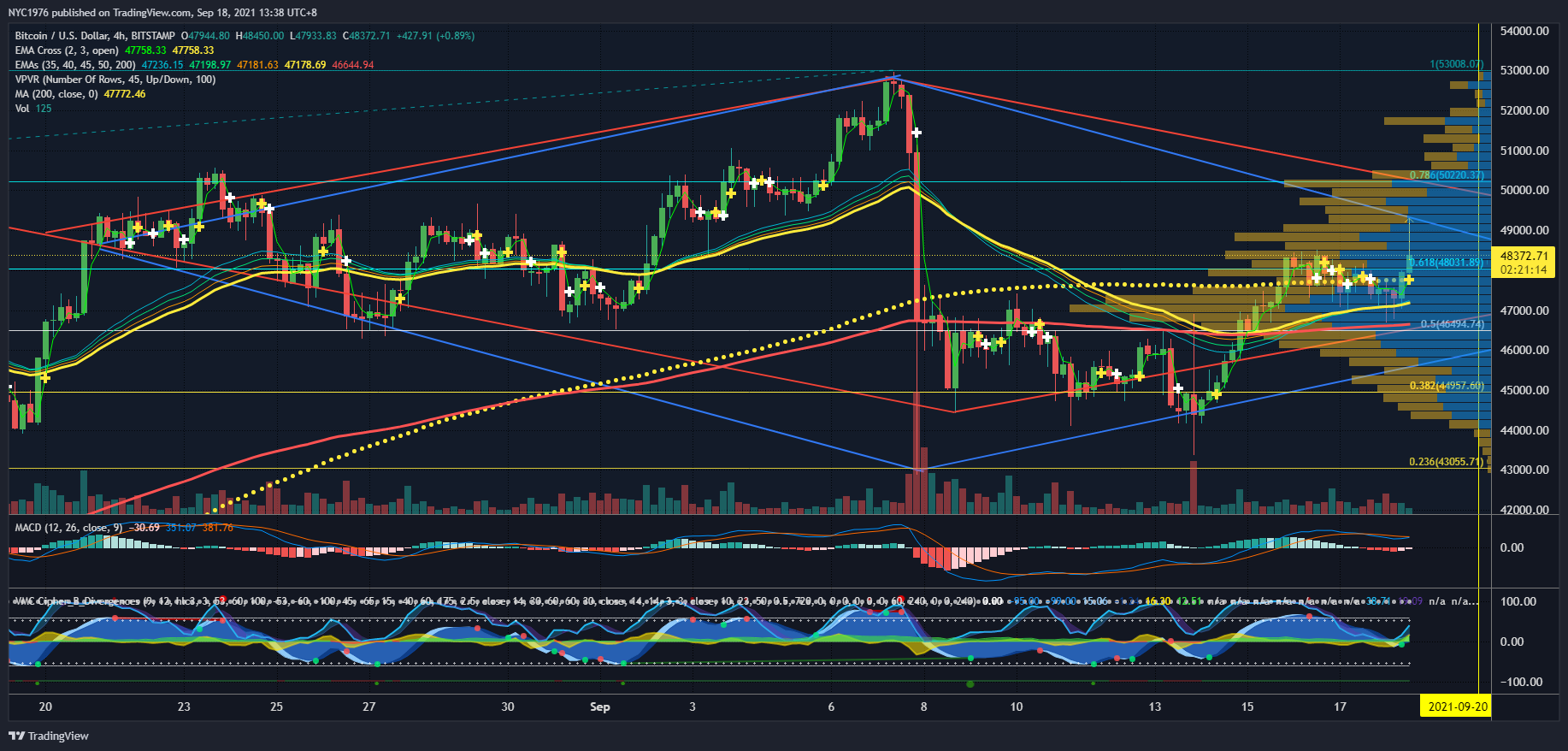Viewport: 1568px width, 751px height.
Task: Click the red EMA 200 value 46644.94
Action: coord(353,65)
